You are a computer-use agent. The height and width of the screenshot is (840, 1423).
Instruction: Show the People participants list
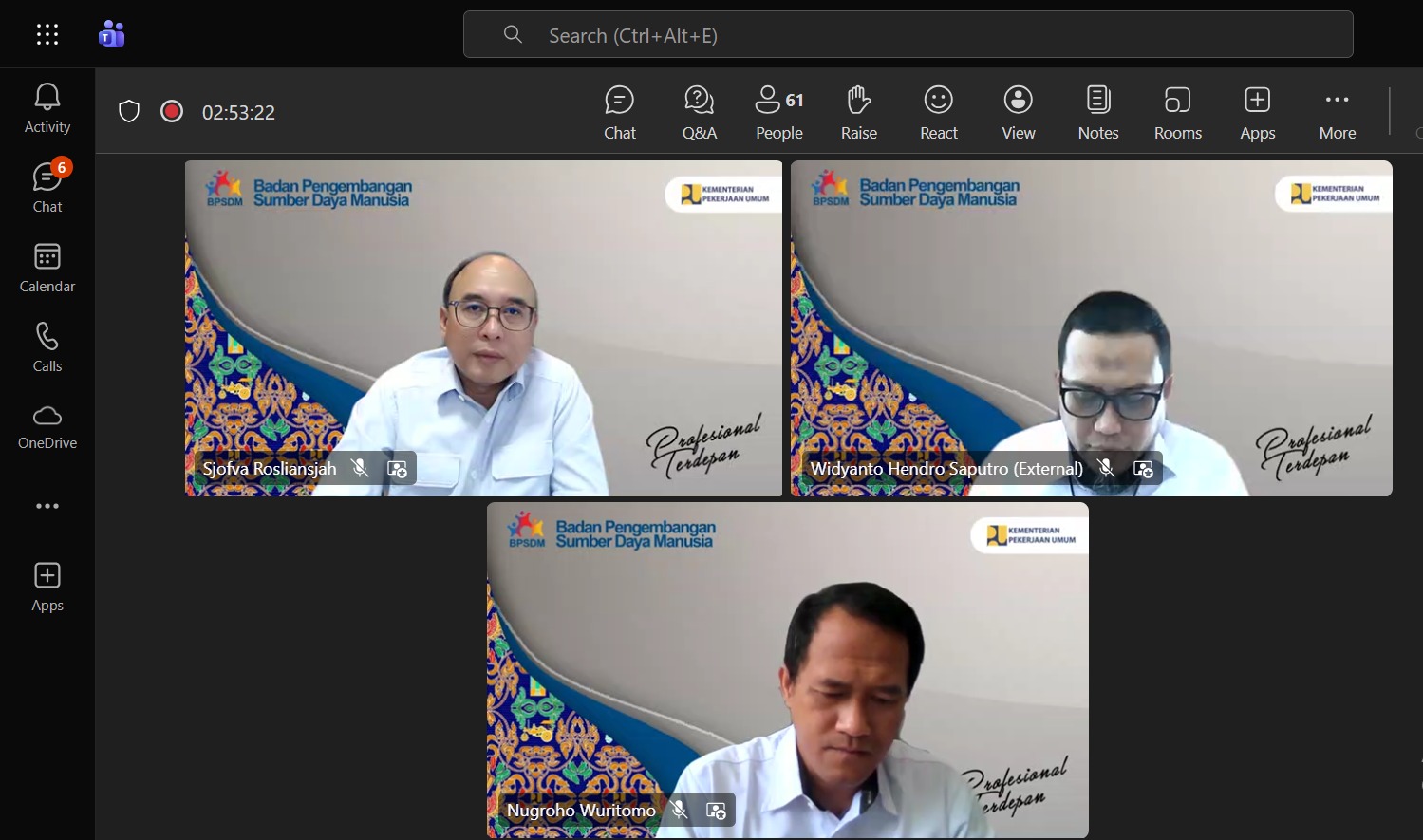tap(778, 112)
